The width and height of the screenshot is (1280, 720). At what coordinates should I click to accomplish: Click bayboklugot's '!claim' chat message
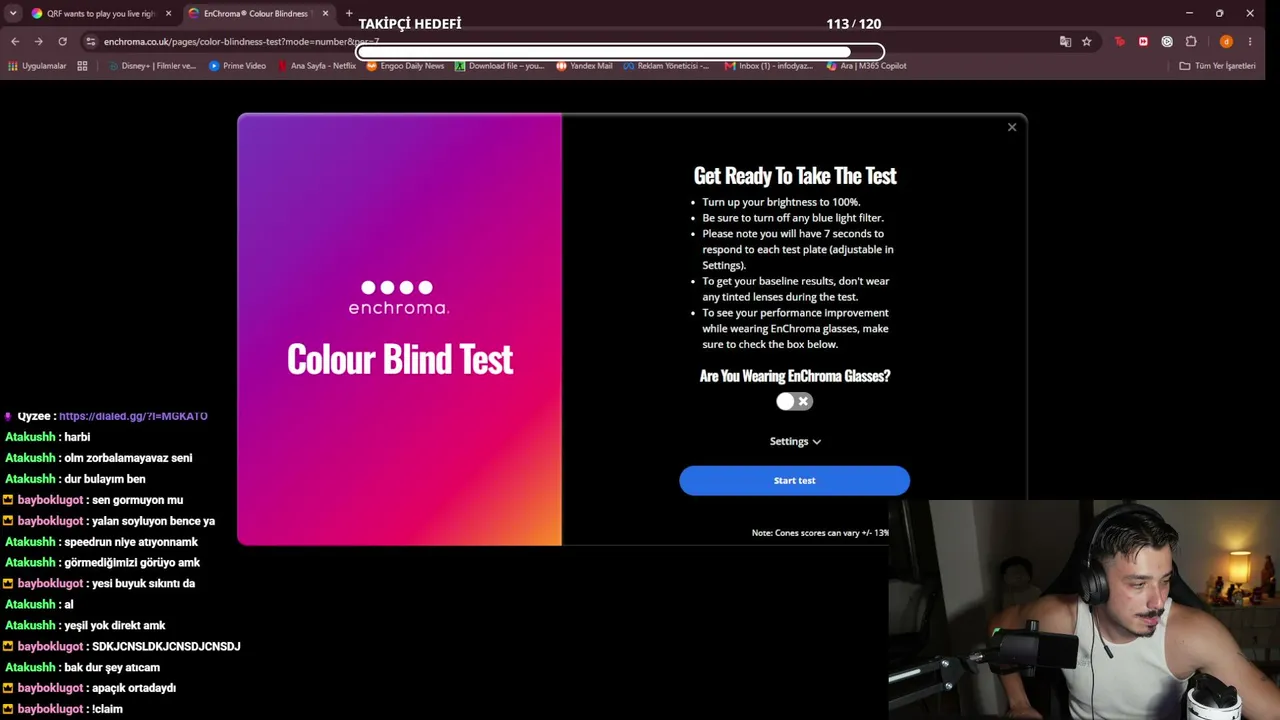click(x=107, y=709)
